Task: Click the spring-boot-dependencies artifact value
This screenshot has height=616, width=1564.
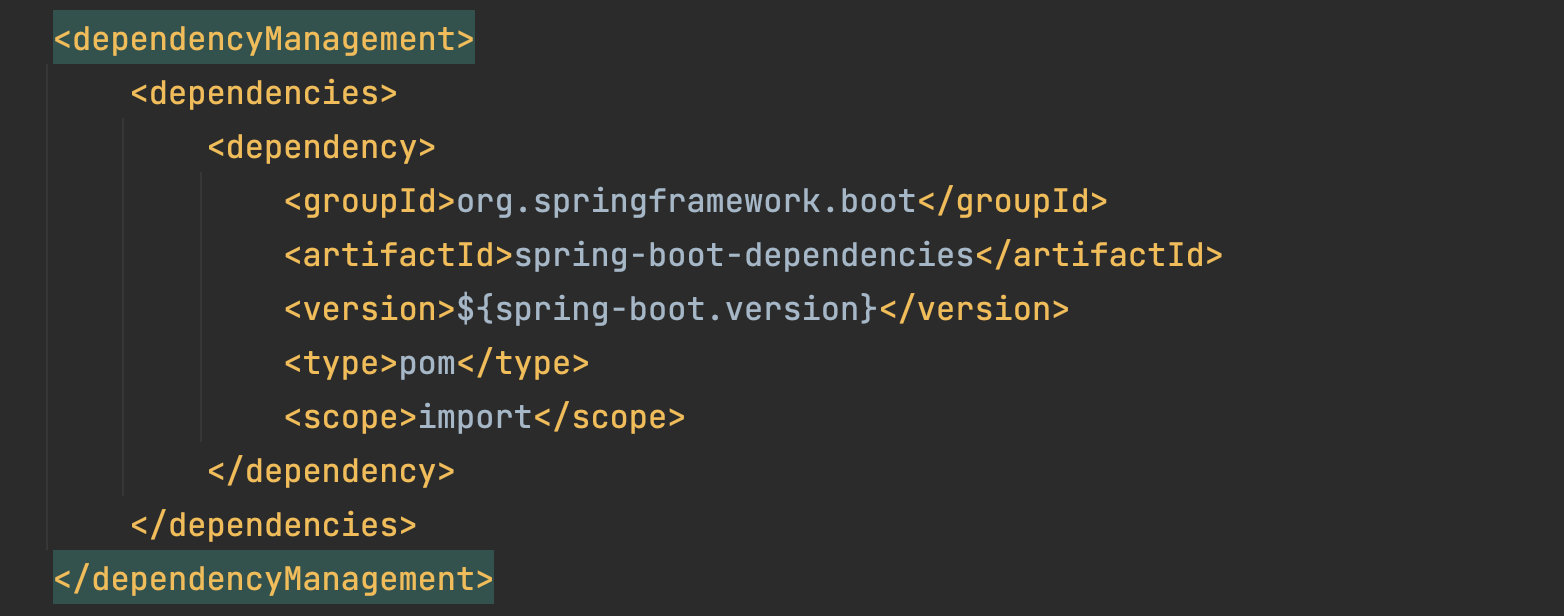Action: pos(744,255)
